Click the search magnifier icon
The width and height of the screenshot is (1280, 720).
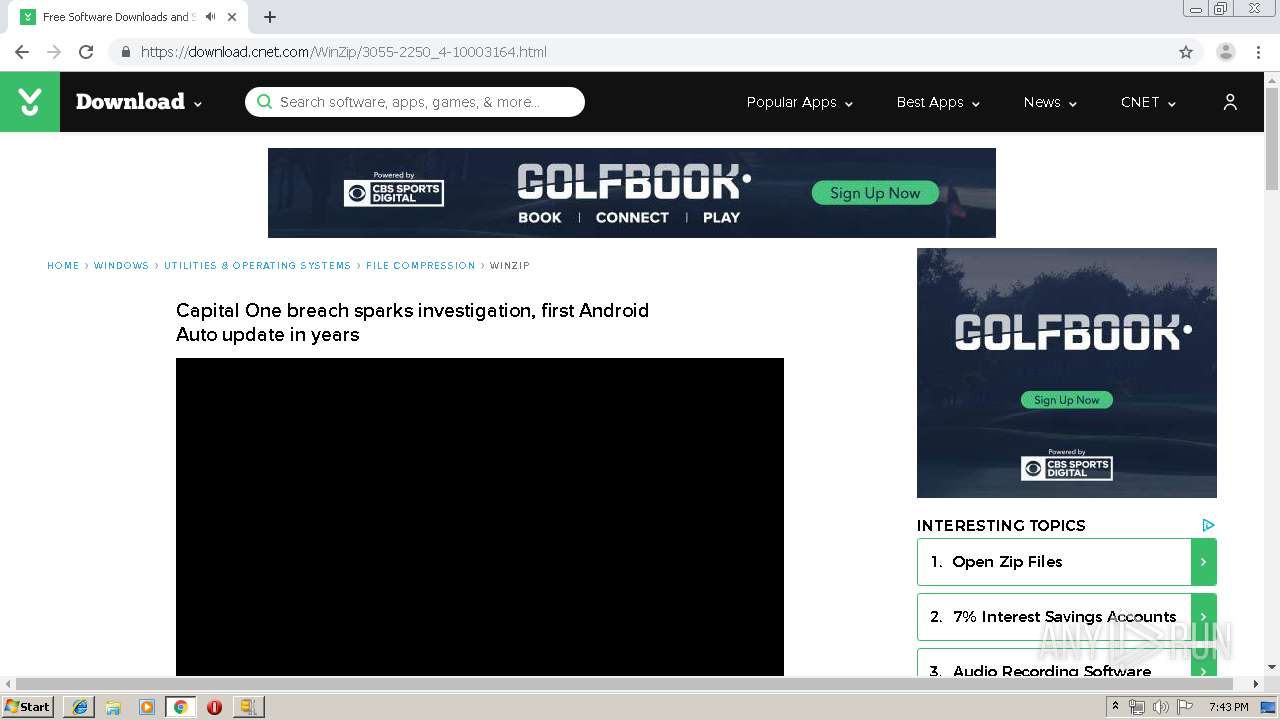pos(264,102)
